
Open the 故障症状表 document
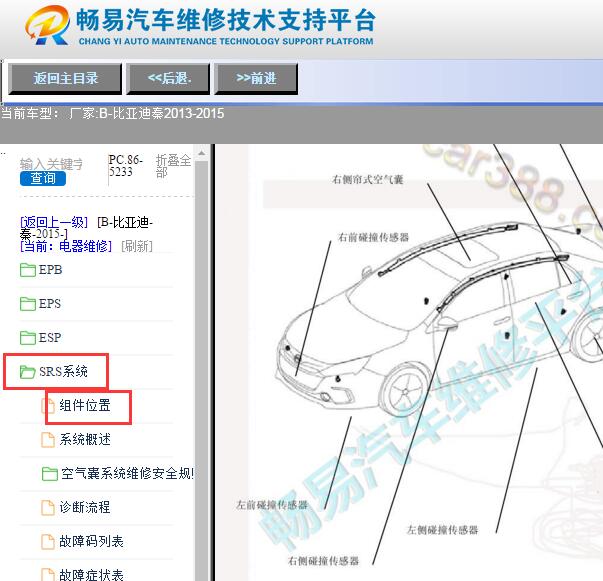pyautogui.click(x=92, y=574)
